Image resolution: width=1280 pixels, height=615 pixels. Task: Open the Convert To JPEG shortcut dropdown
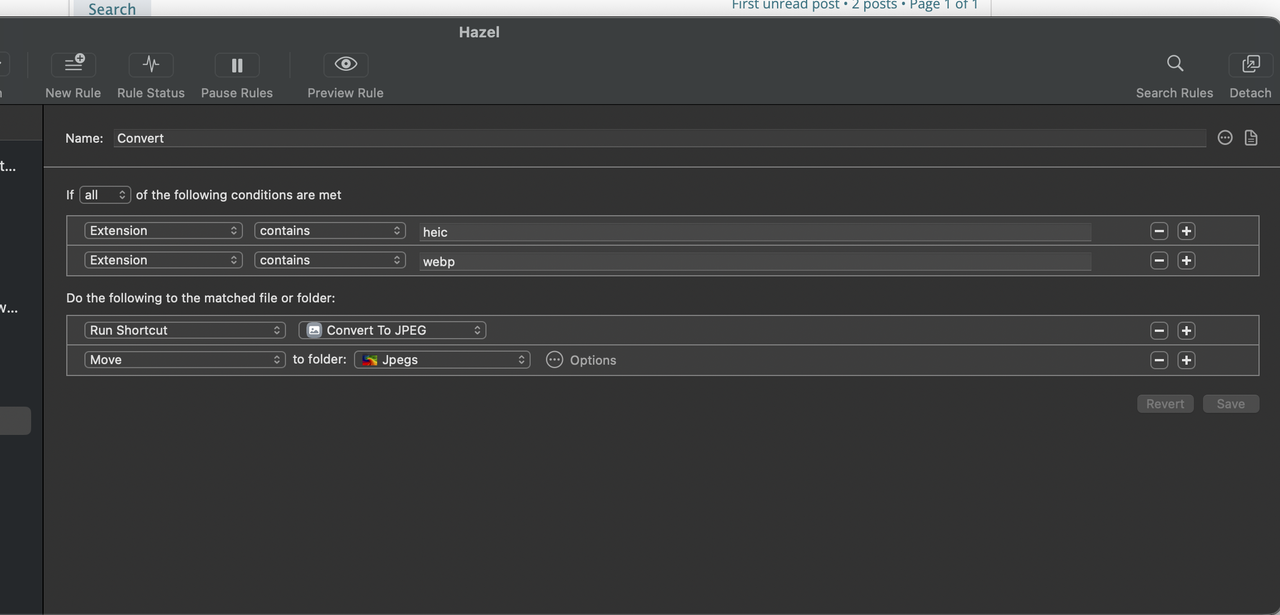[393, 330]
